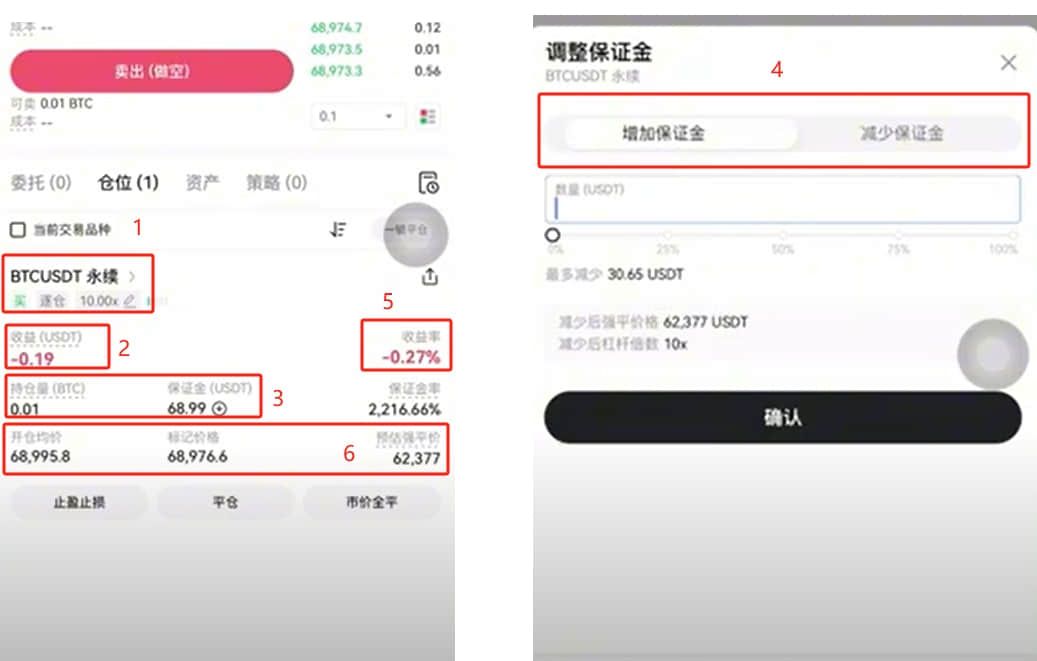Screen dimensions: 1037x661
Task: Click the 数量 (USDT) input field
Action: 782,199
